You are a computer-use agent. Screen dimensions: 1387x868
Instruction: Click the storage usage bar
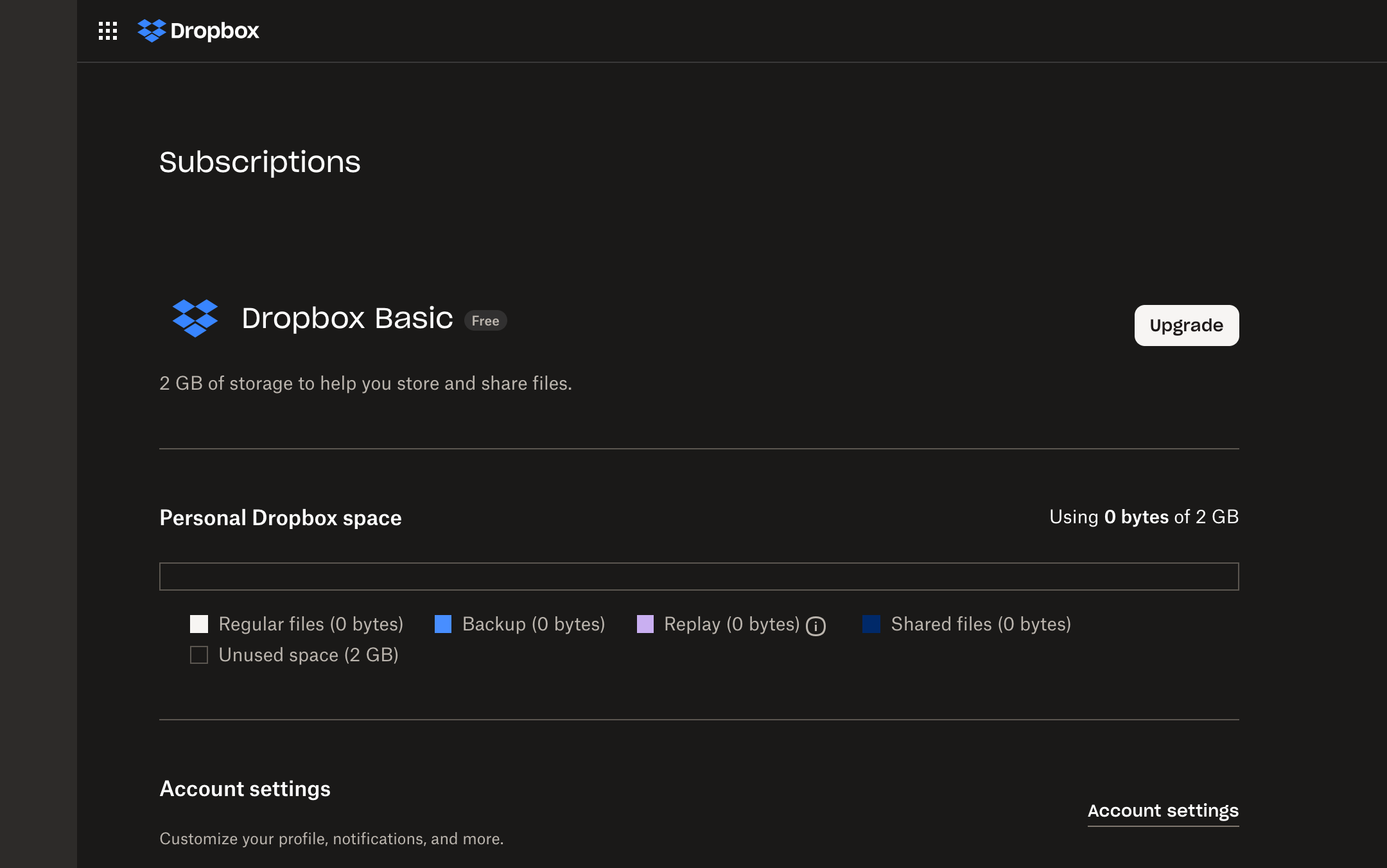tap(699, 577)
